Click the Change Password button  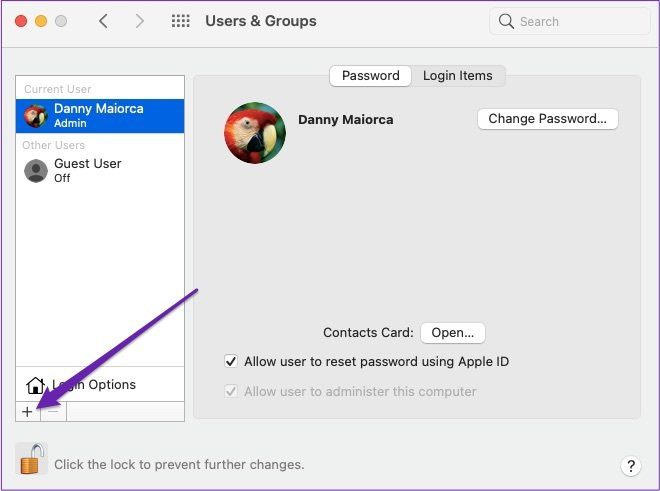[x=548, y=119]
